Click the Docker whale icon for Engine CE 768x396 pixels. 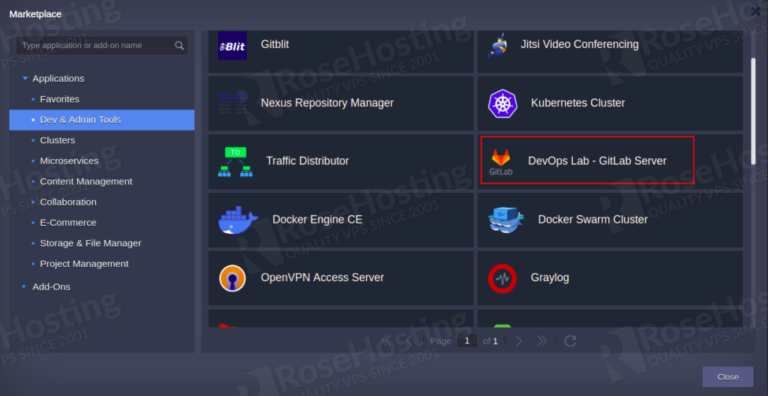point(238,220)
